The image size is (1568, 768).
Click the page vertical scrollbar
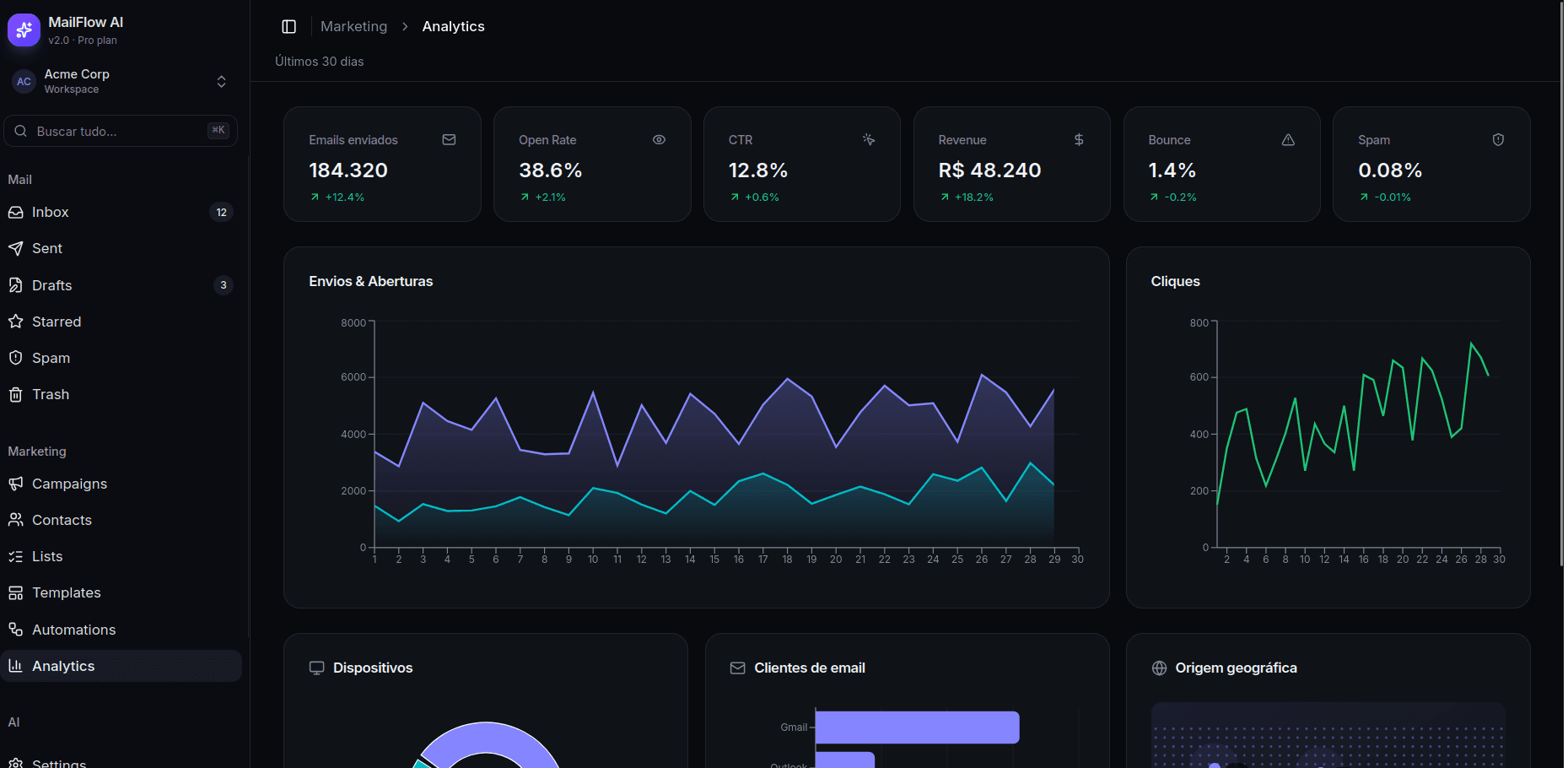1561,284
